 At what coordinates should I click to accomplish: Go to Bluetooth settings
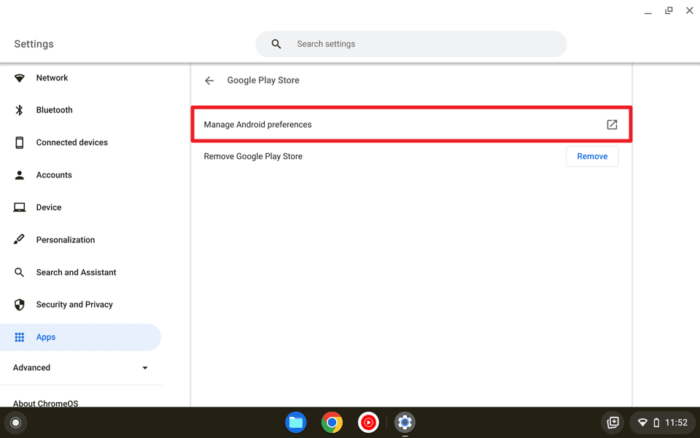click(80, 110)
